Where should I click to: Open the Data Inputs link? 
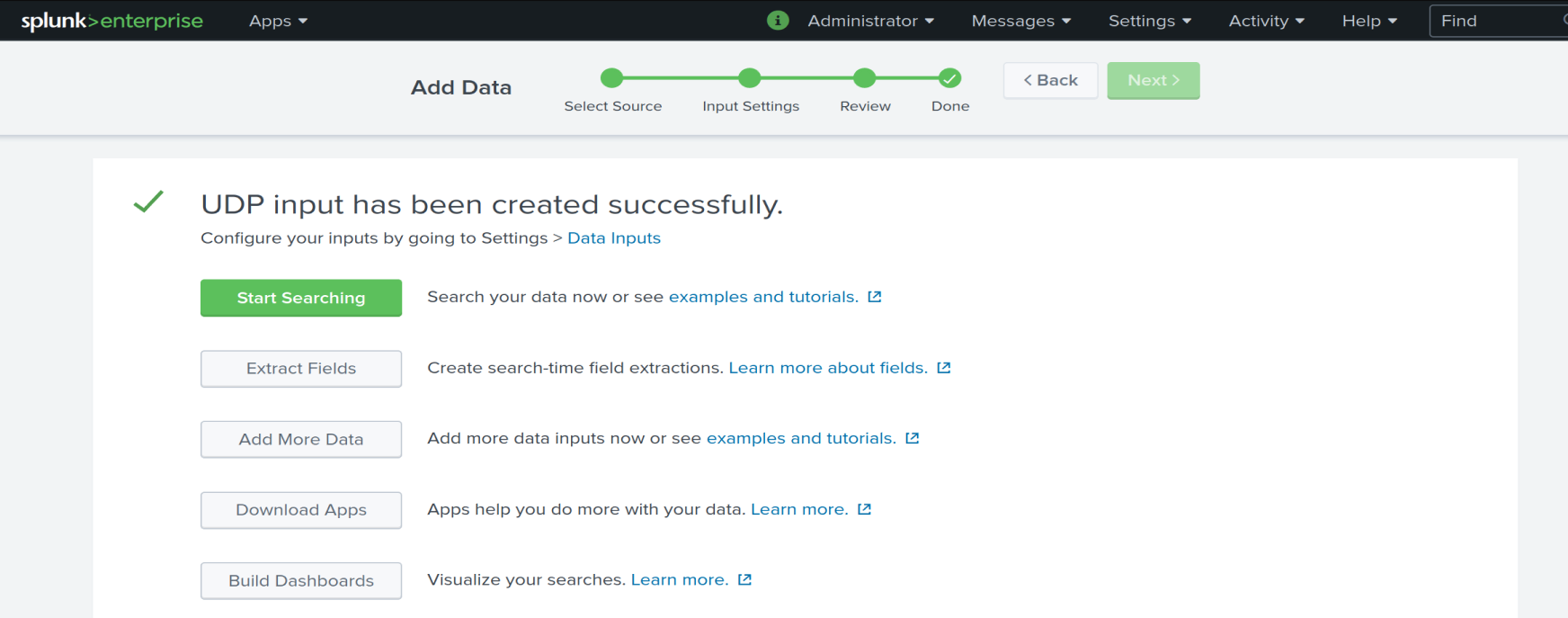(614, 238)
